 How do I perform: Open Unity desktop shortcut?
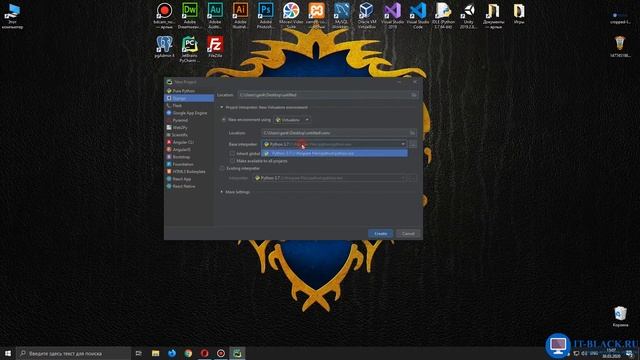click(x=468, y=16)
